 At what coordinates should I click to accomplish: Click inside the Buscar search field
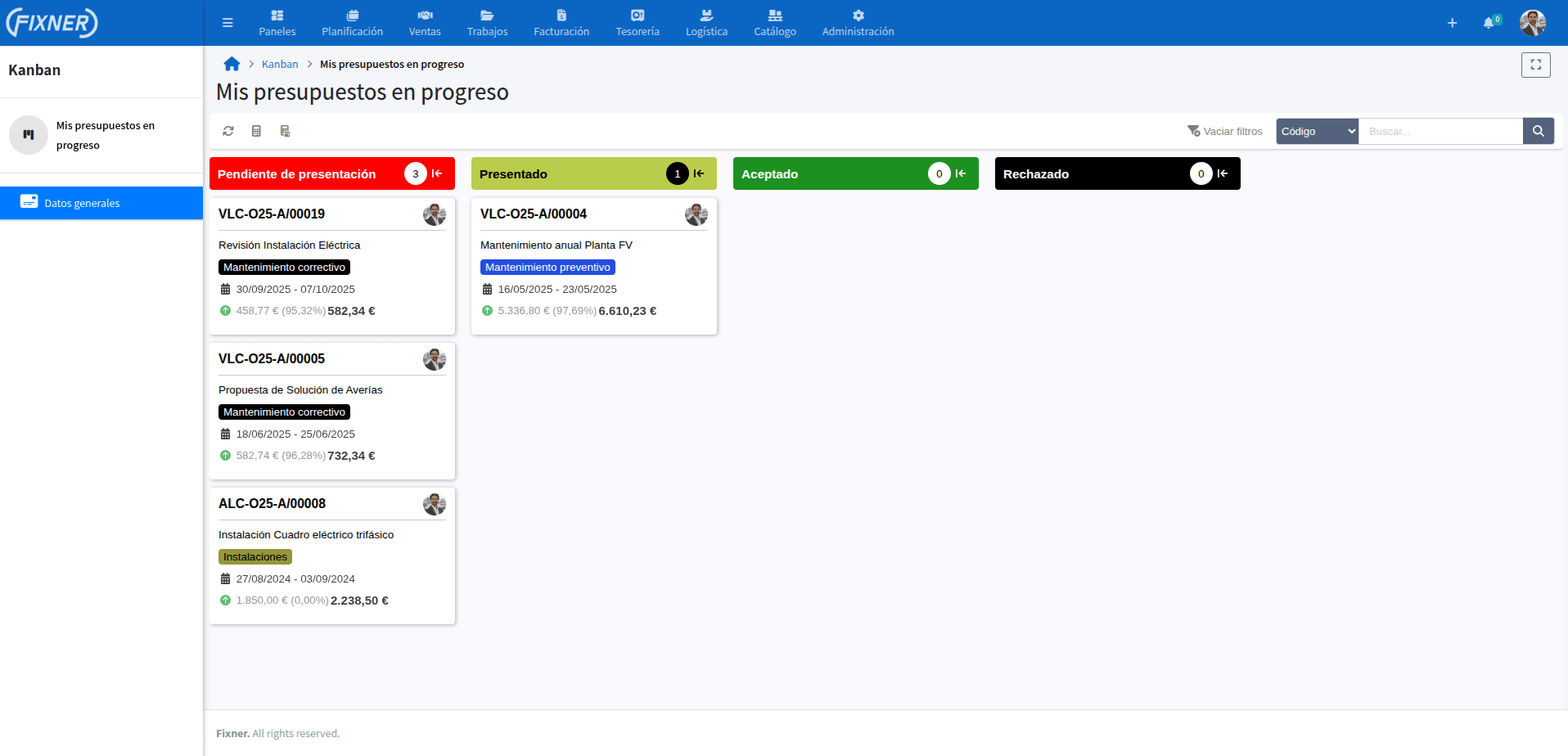[1440, 131]
